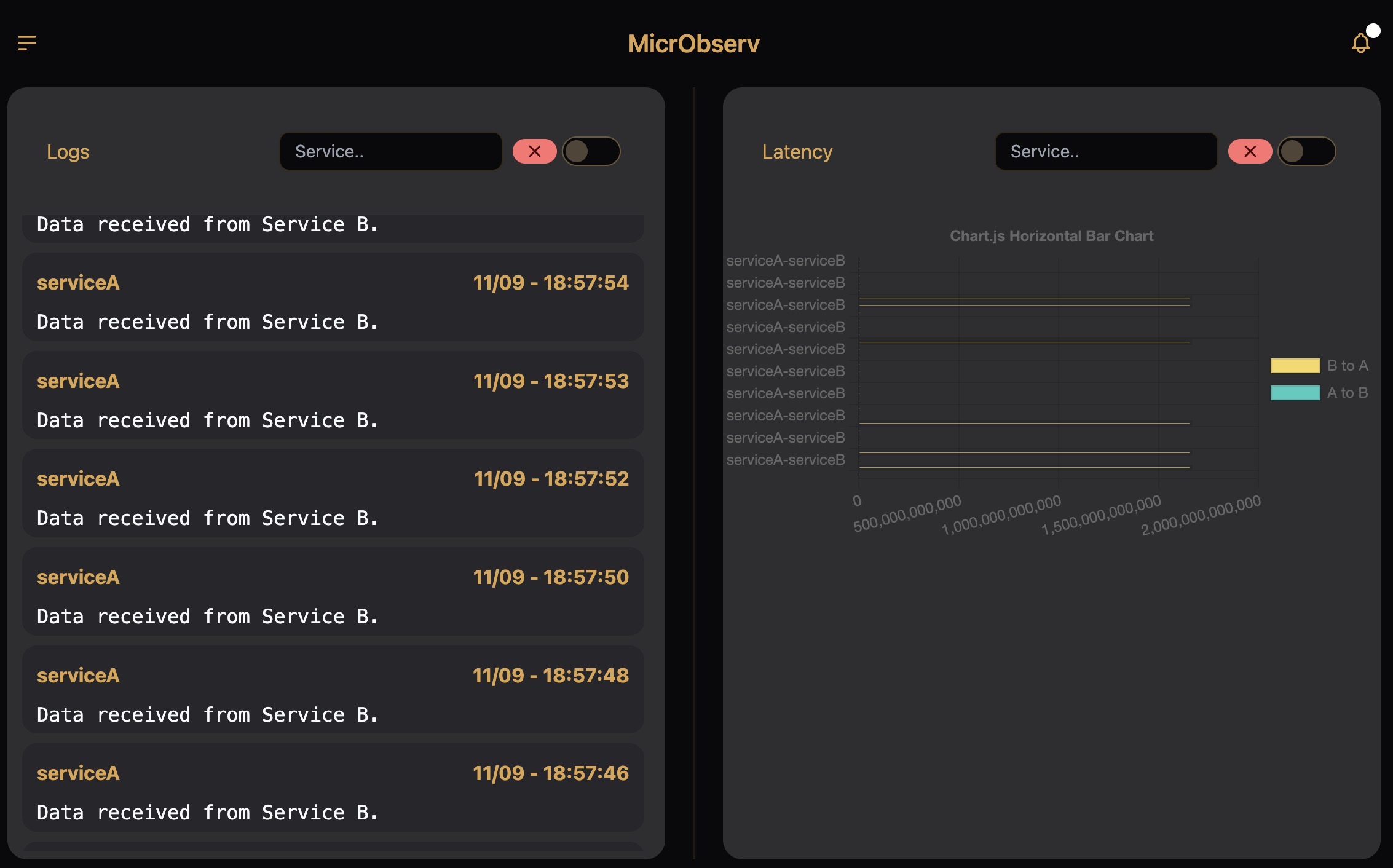Focus the Logs Service search field
This screenshot has height=868, width=1393.
[x=391, y=151]
